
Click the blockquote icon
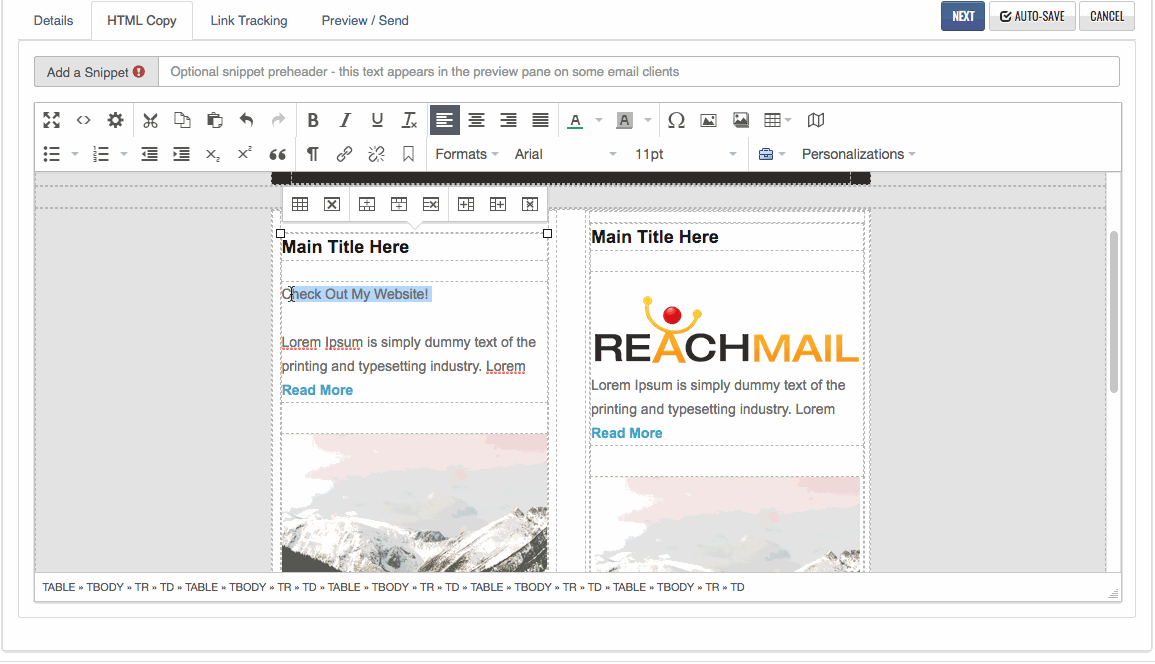click(x=278, y=154)
